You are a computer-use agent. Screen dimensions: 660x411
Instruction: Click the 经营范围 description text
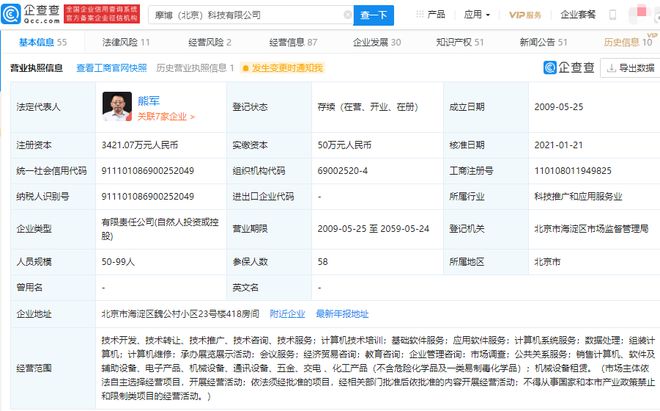[378, 368]
